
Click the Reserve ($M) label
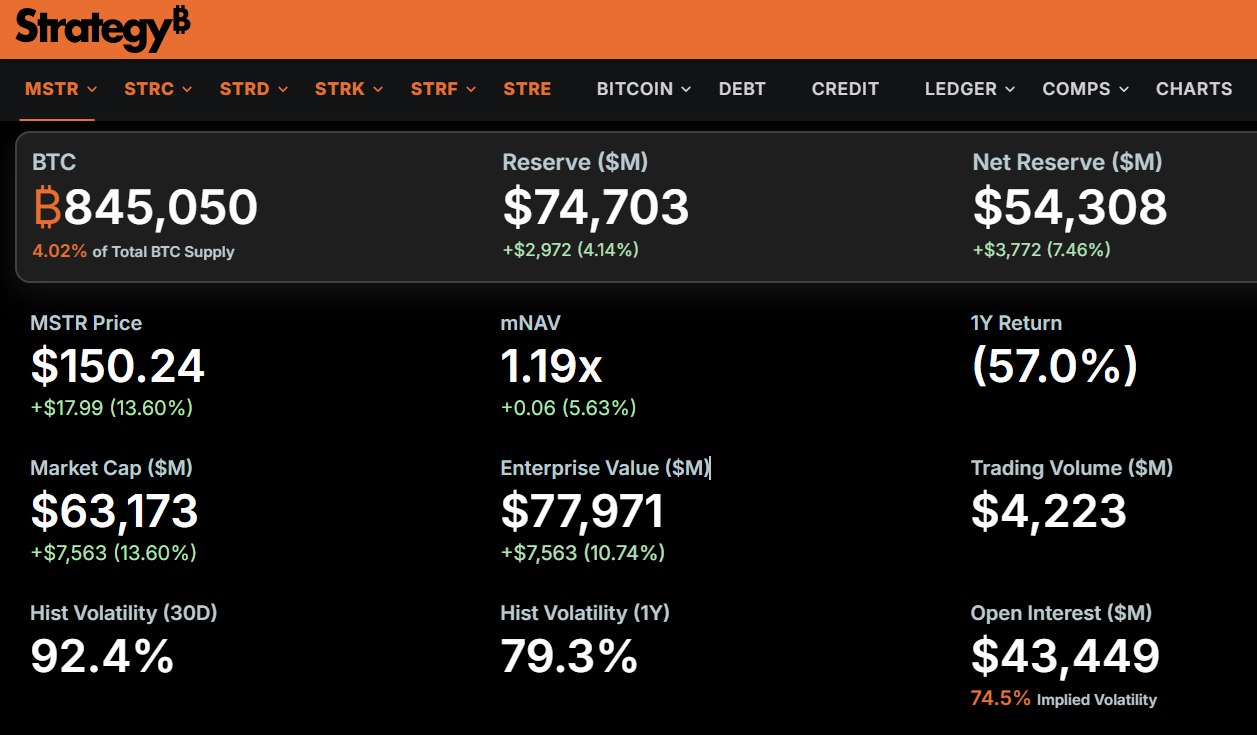[575, 162]
